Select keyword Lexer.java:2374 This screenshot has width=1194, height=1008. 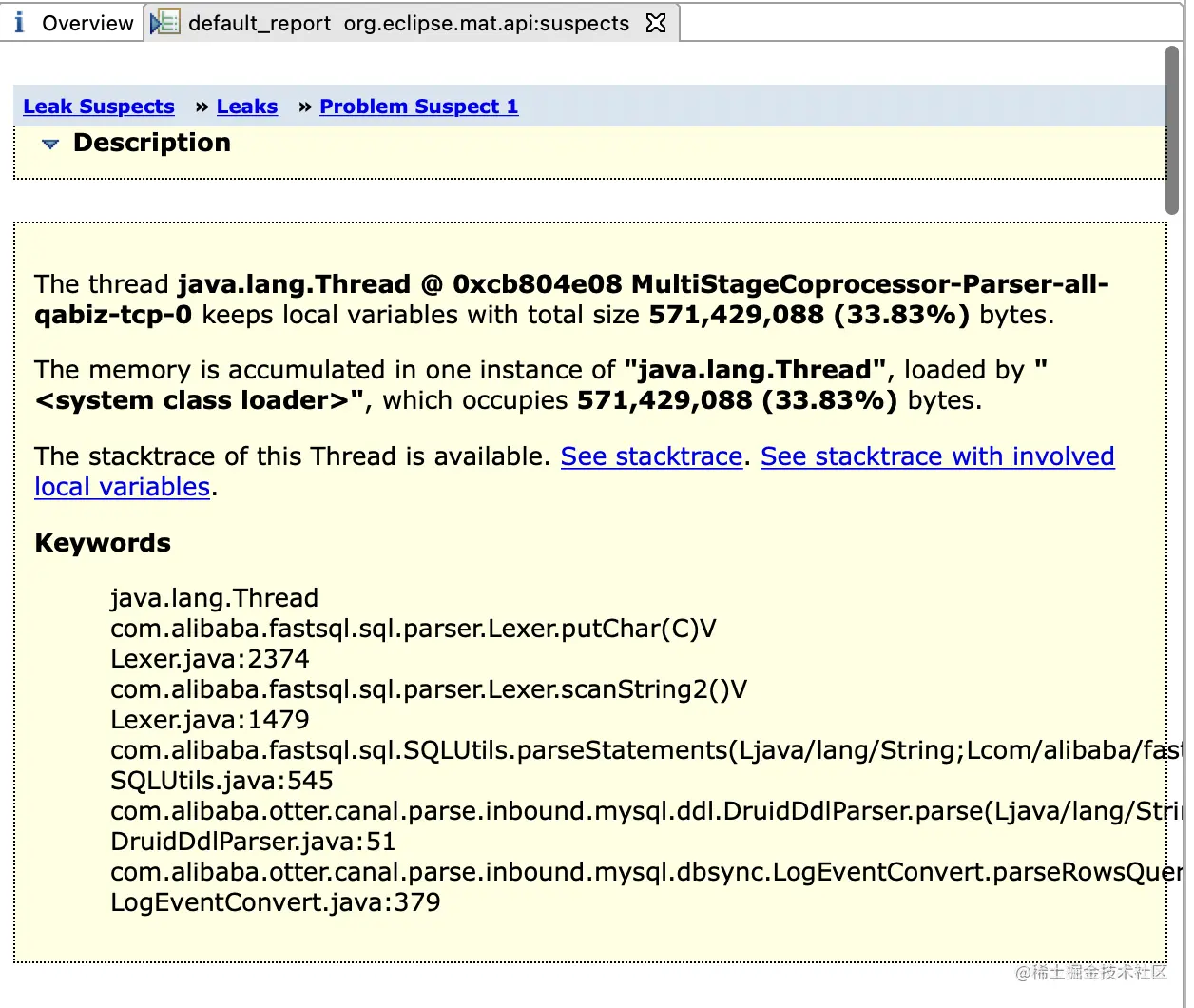pyautogui.click(x=210, y=659)
